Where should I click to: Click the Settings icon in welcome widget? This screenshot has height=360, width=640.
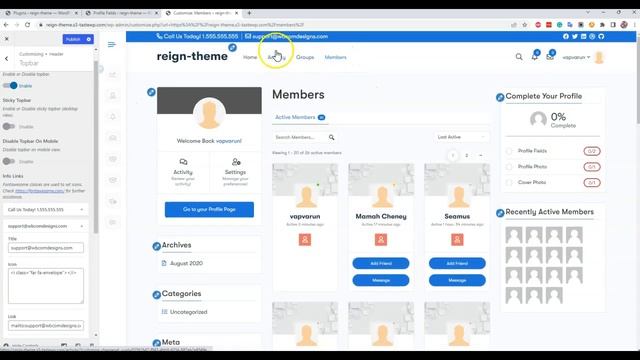[x=236, y=162]
